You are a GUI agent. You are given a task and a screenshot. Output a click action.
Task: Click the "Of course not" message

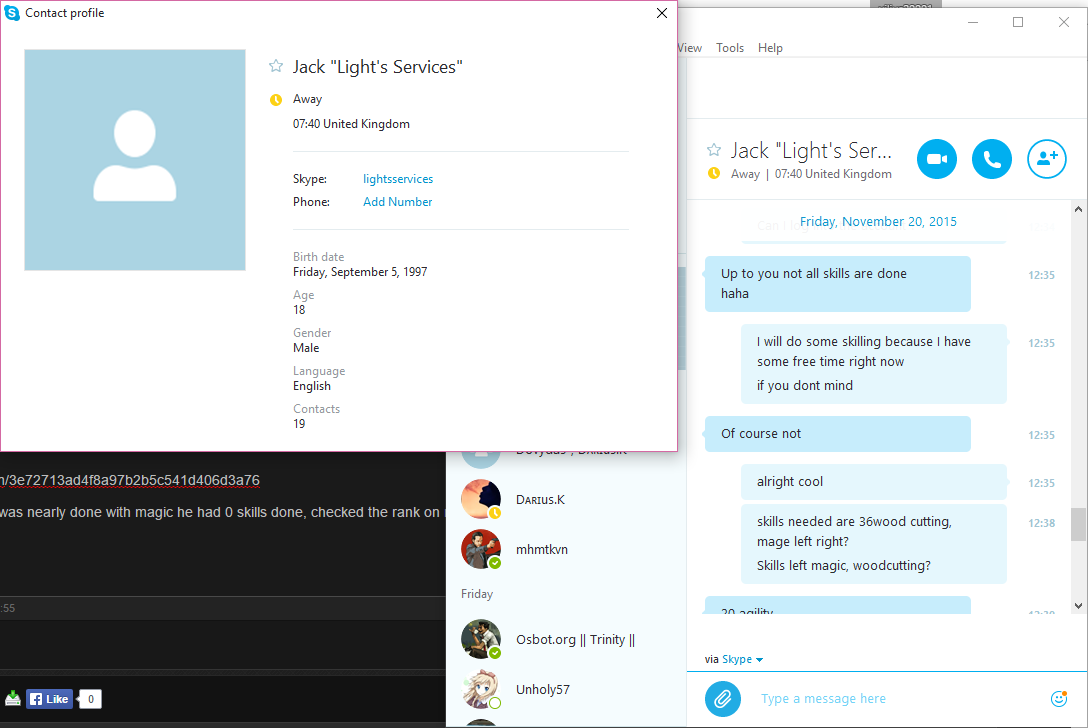[x=838, y=434]
